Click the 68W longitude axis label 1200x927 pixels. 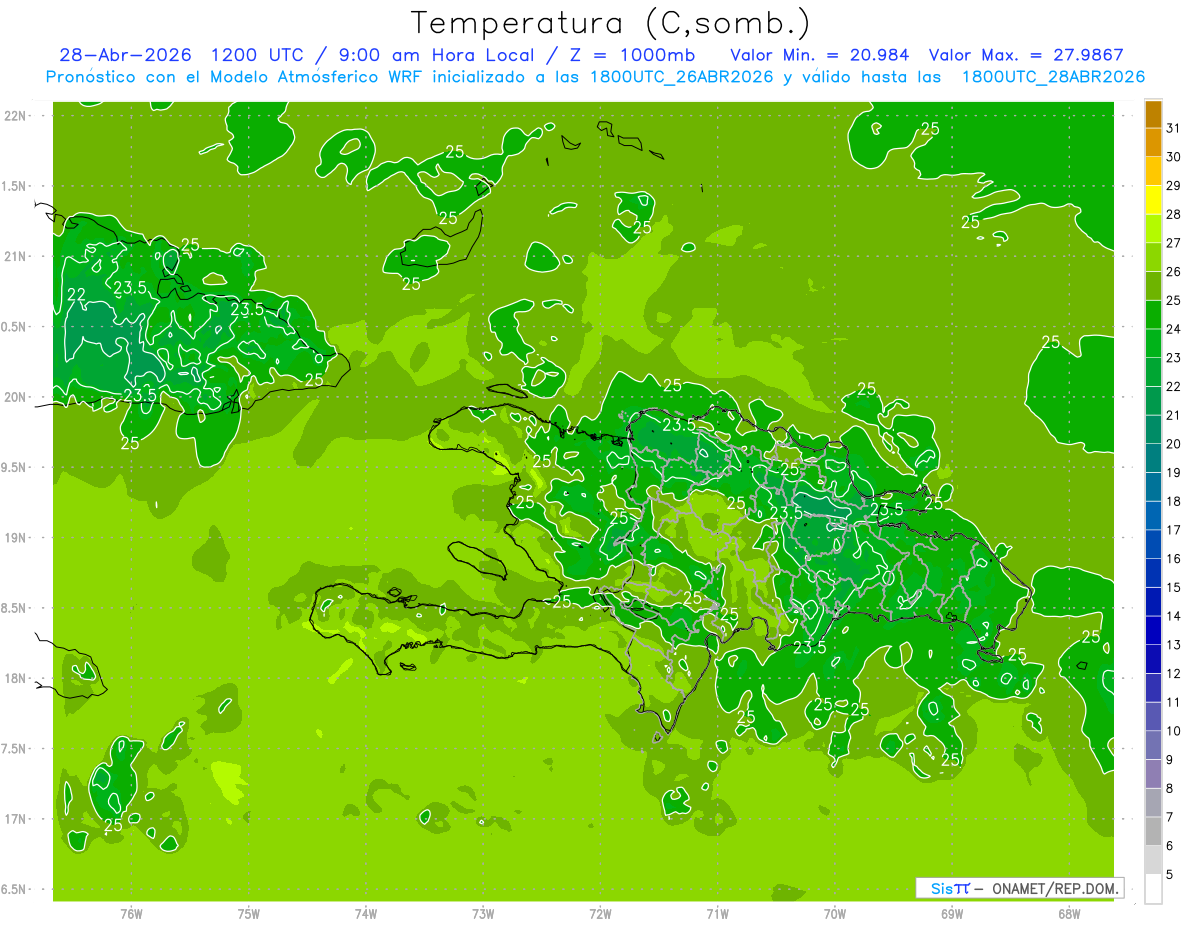[x=1069, y=914]
